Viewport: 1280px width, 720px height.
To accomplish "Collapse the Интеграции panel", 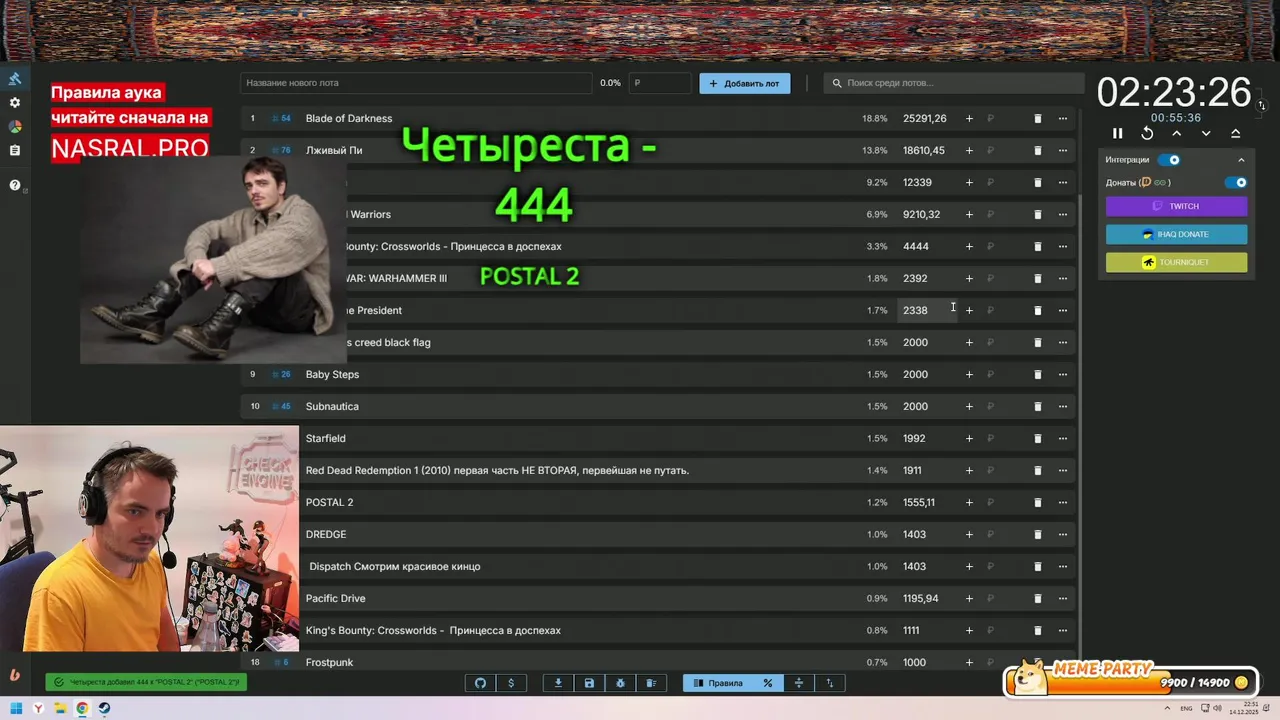I will click(1241, 160).
